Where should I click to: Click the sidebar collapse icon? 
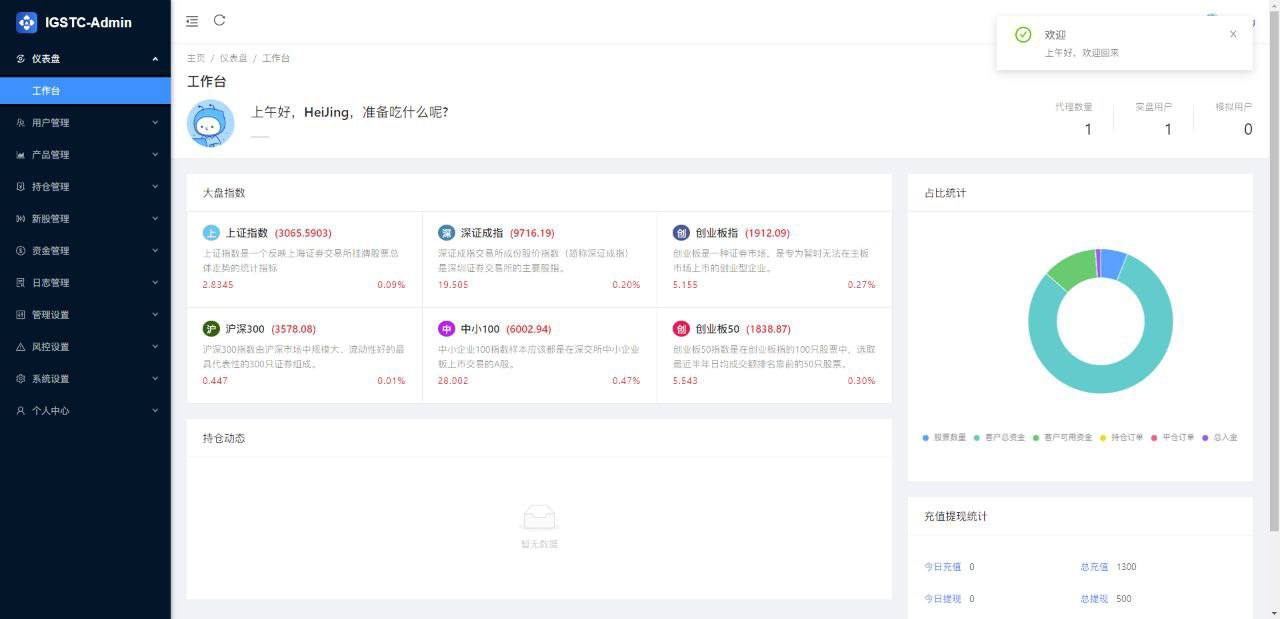point(191,20)
